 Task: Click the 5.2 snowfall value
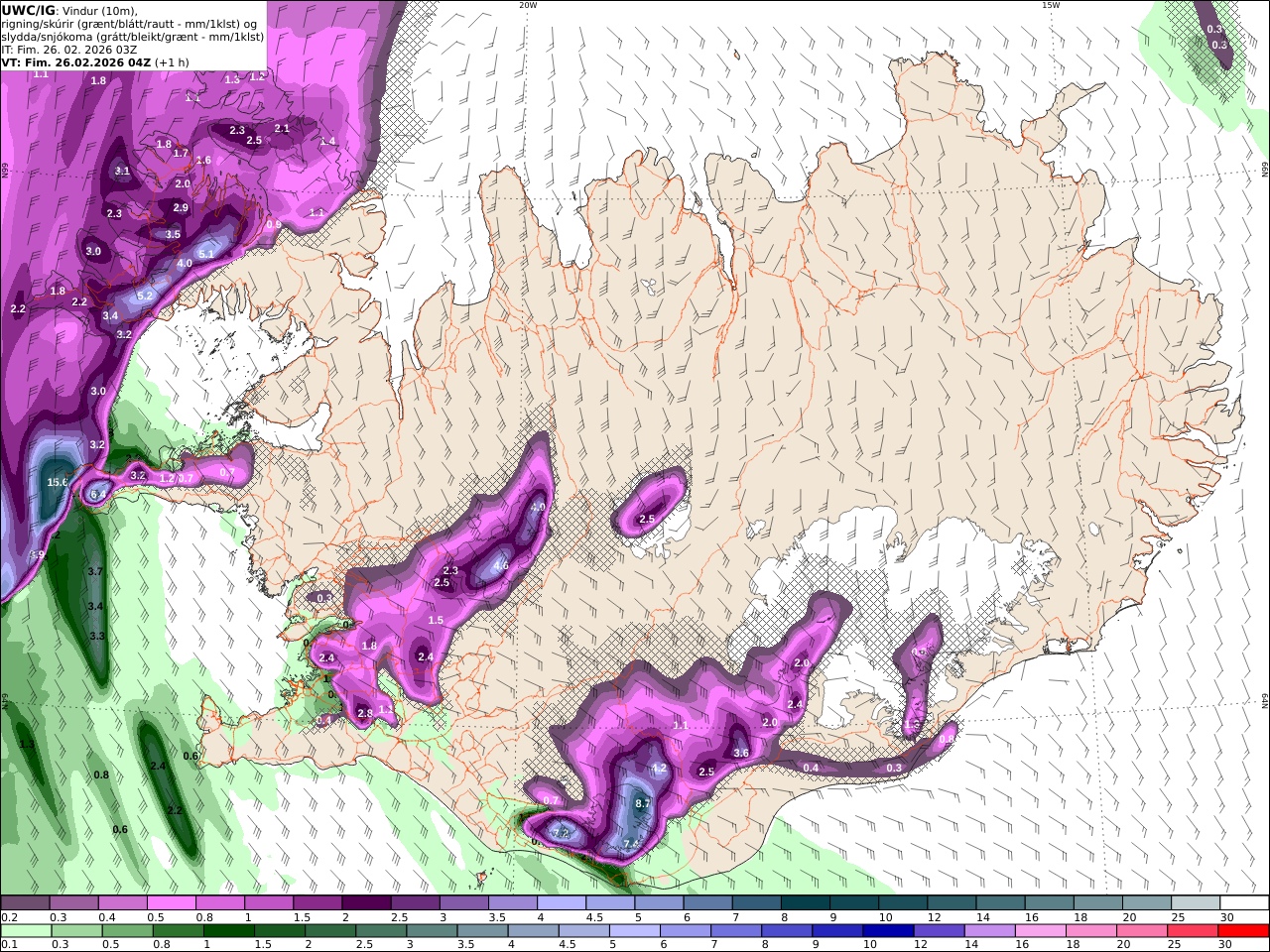tap(145, 296)
